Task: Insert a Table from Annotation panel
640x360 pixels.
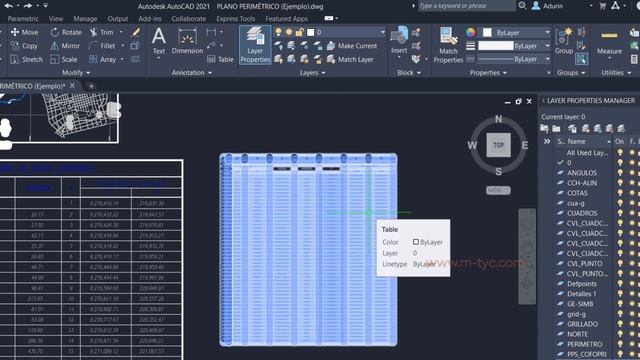Action: click(x=220, y=59)
